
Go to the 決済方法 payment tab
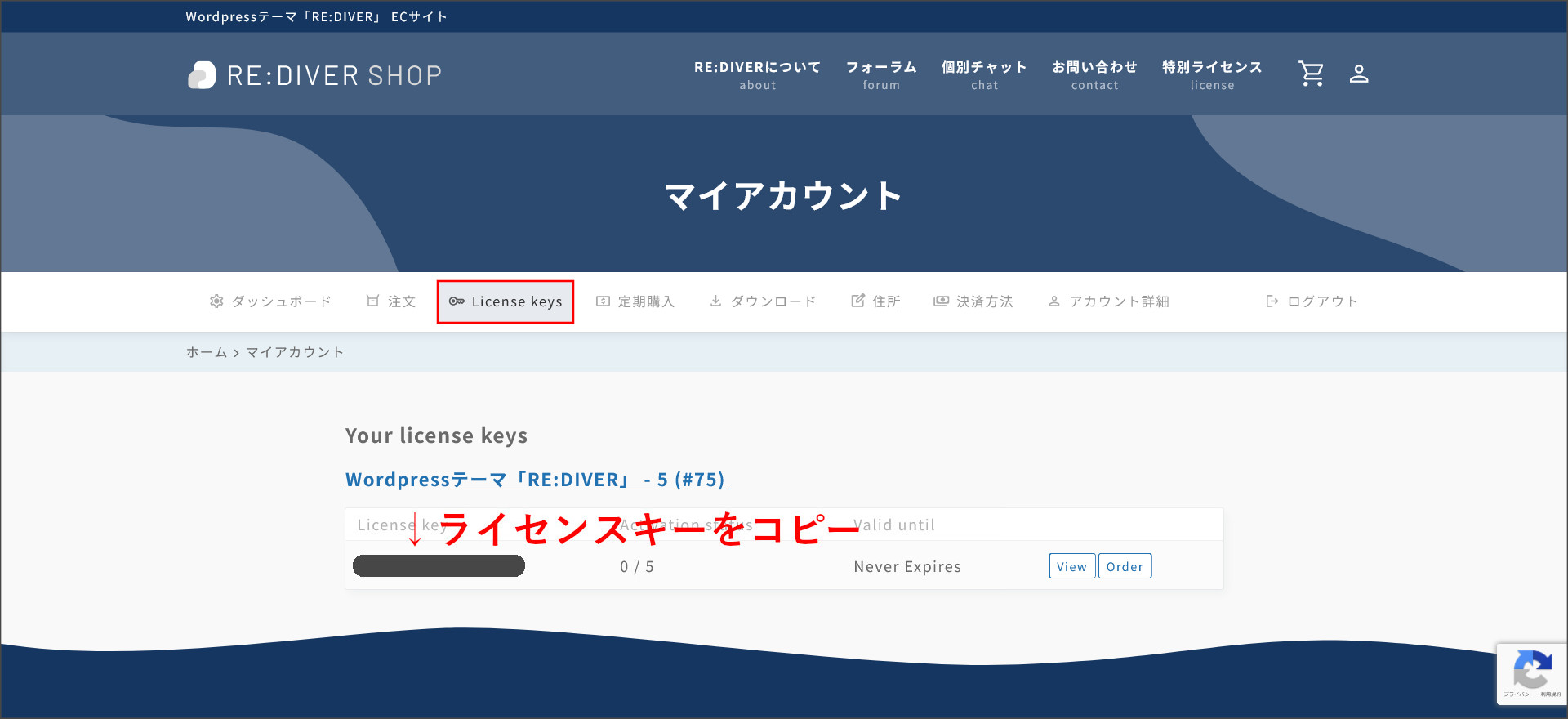(973, 301)
